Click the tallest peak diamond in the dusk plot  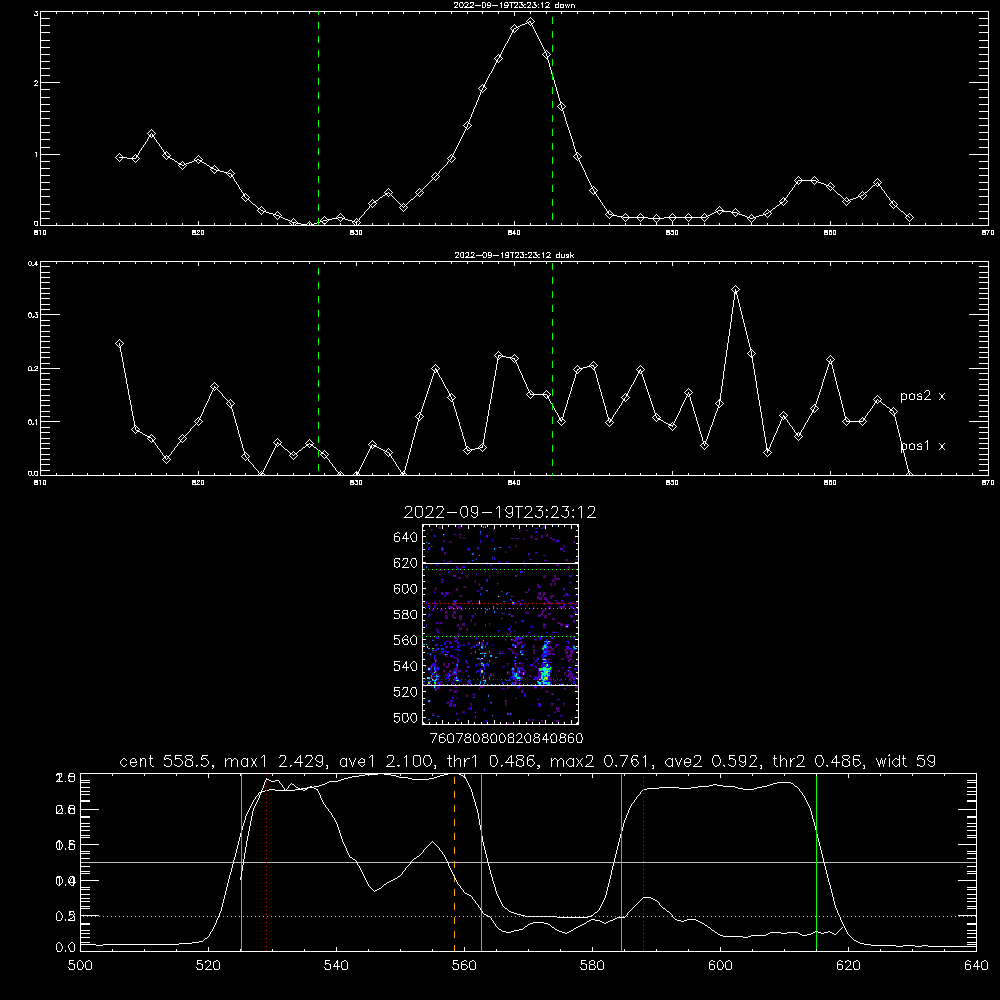click(736, 290)
